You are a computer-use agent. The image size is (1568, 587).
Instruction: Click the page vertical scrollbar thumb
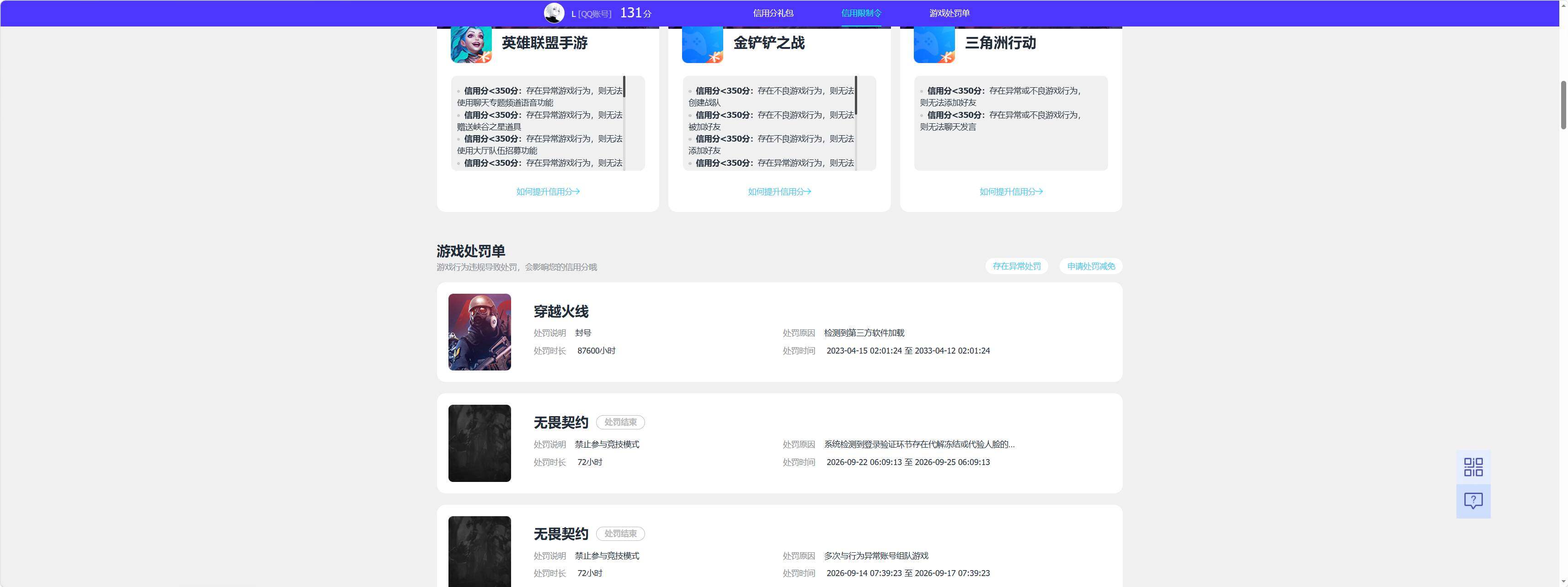click(1564, 104)
